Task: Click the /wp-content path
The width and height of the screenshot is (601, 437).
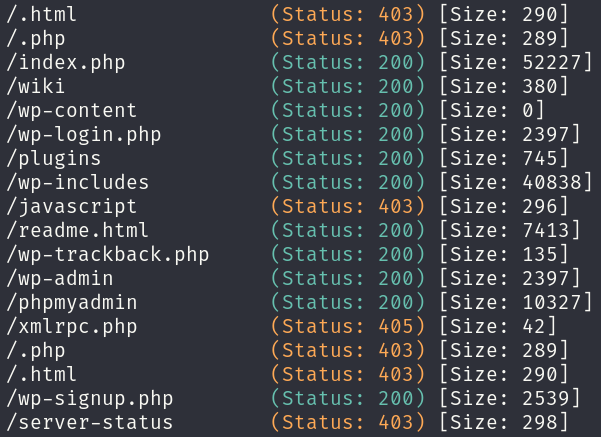Action: (72, 111)
